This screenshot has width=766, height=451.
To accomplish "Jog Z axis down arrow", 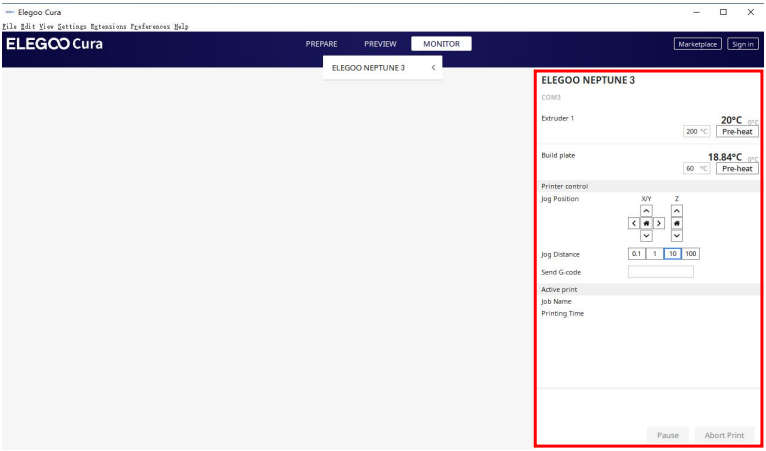I will 677,236.
